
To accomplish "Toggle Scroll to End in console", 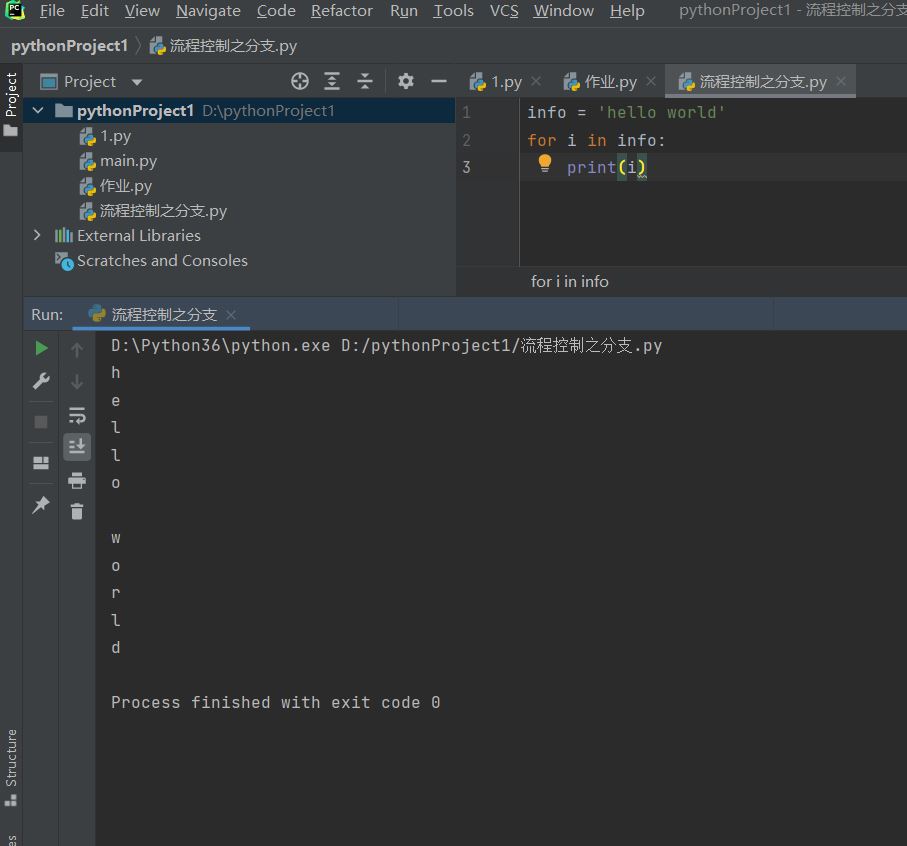I will (x=77, y=447).
